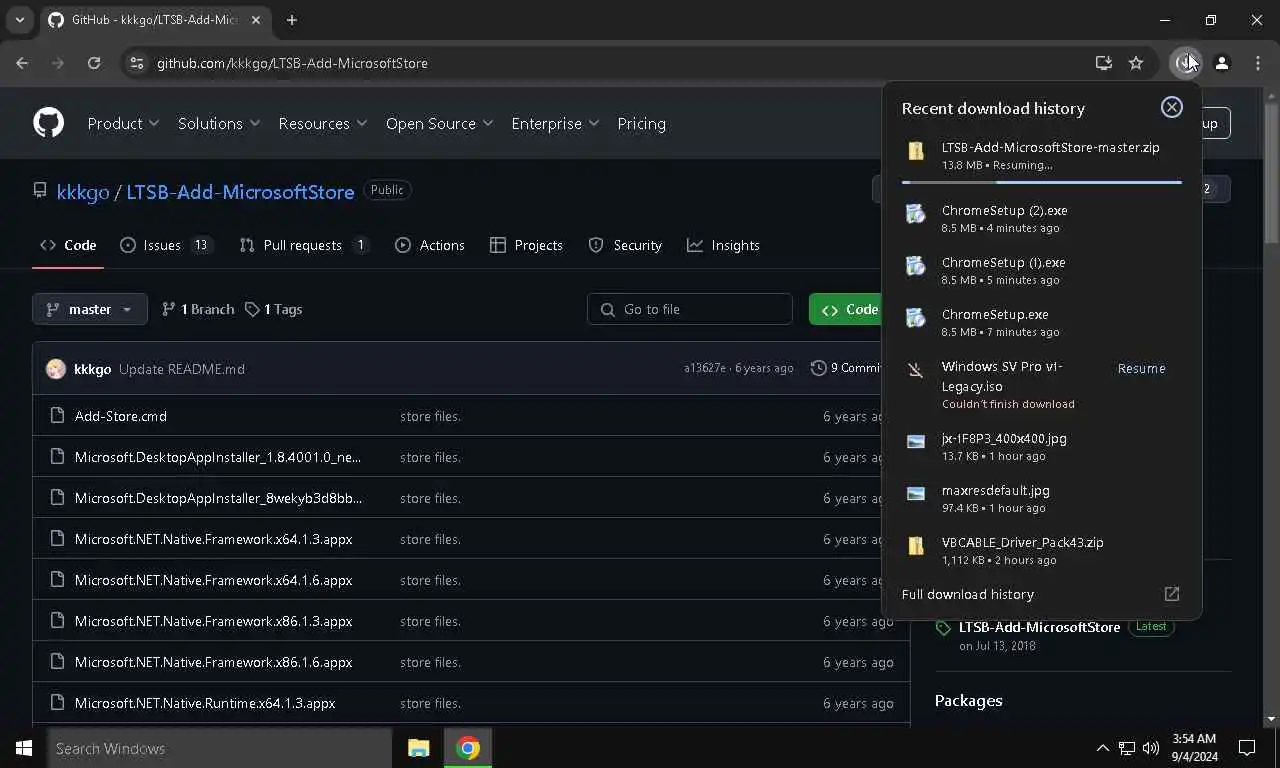
Task: View the 1 Branch link
Action: (198, 309)
